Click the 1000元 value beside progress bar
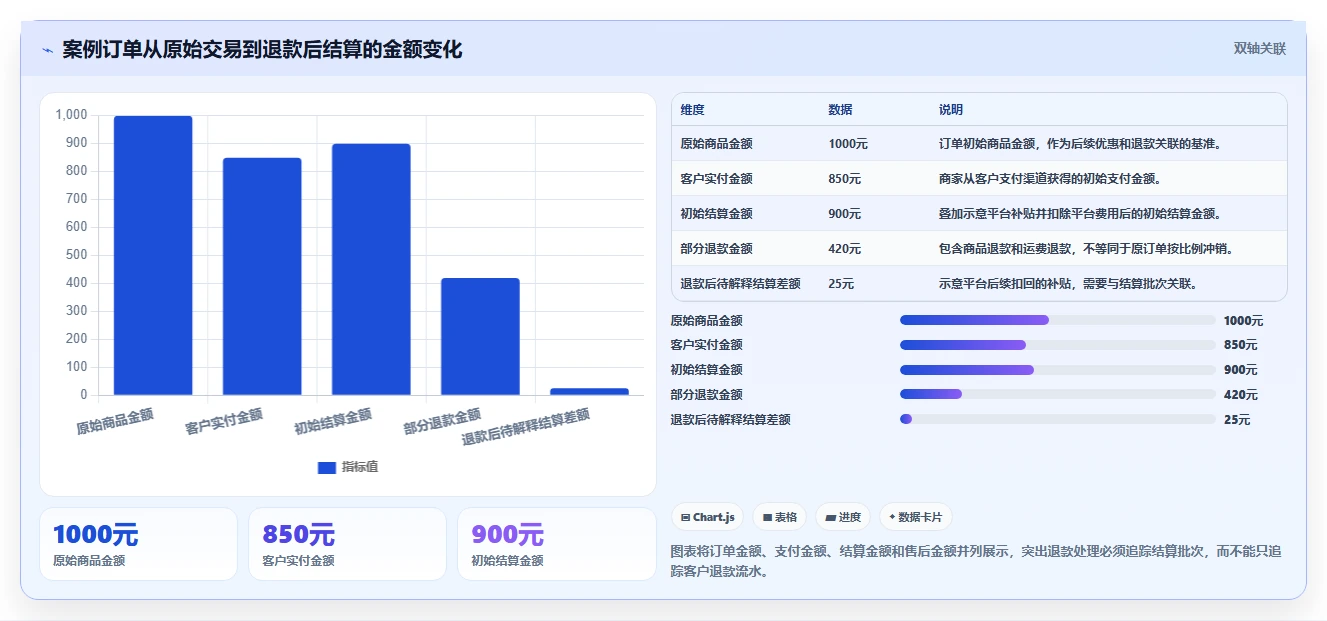 click(x=1244, y=321)
